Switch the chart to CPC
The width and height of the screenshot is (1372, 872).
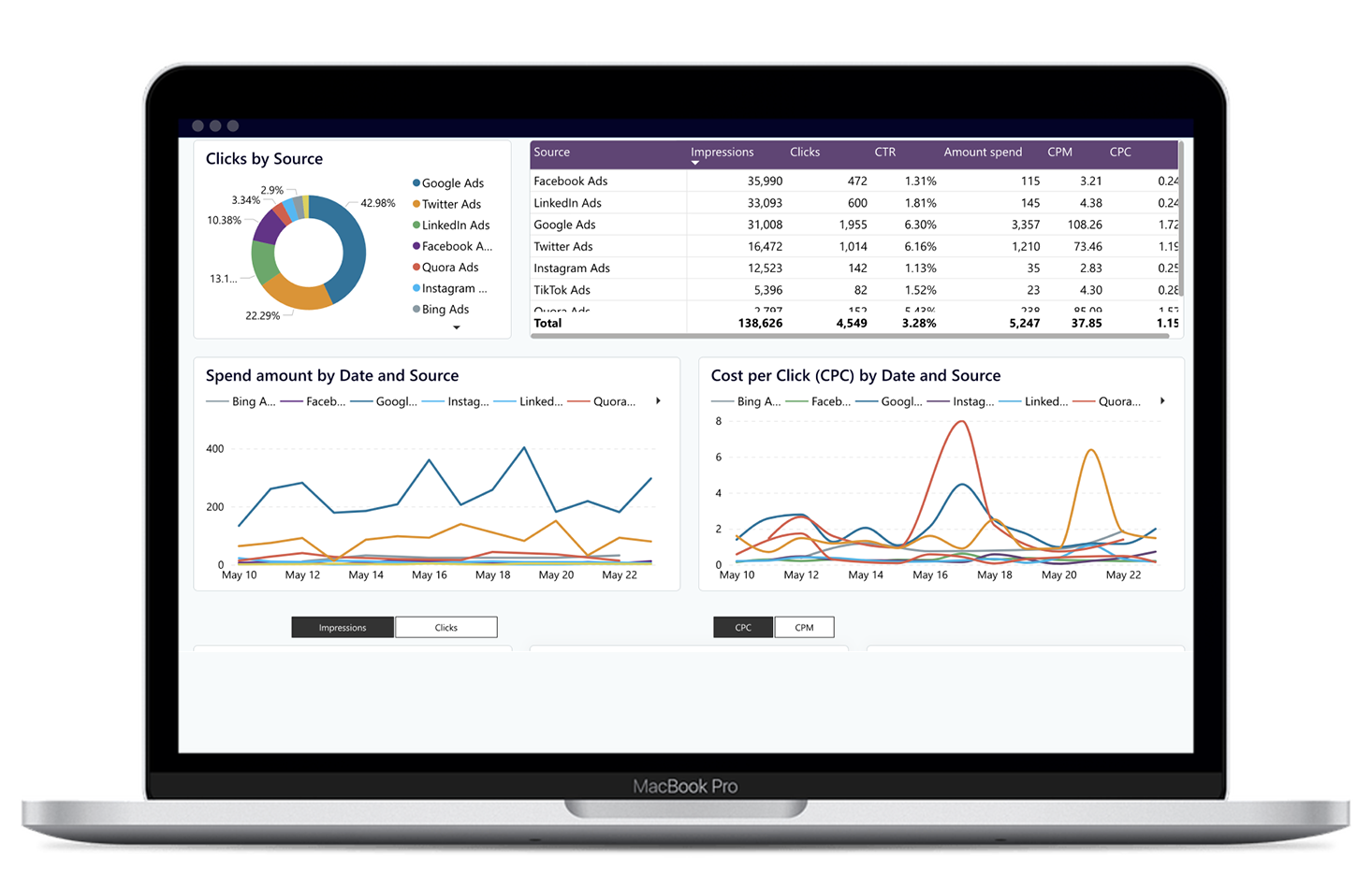pos(743,627)
